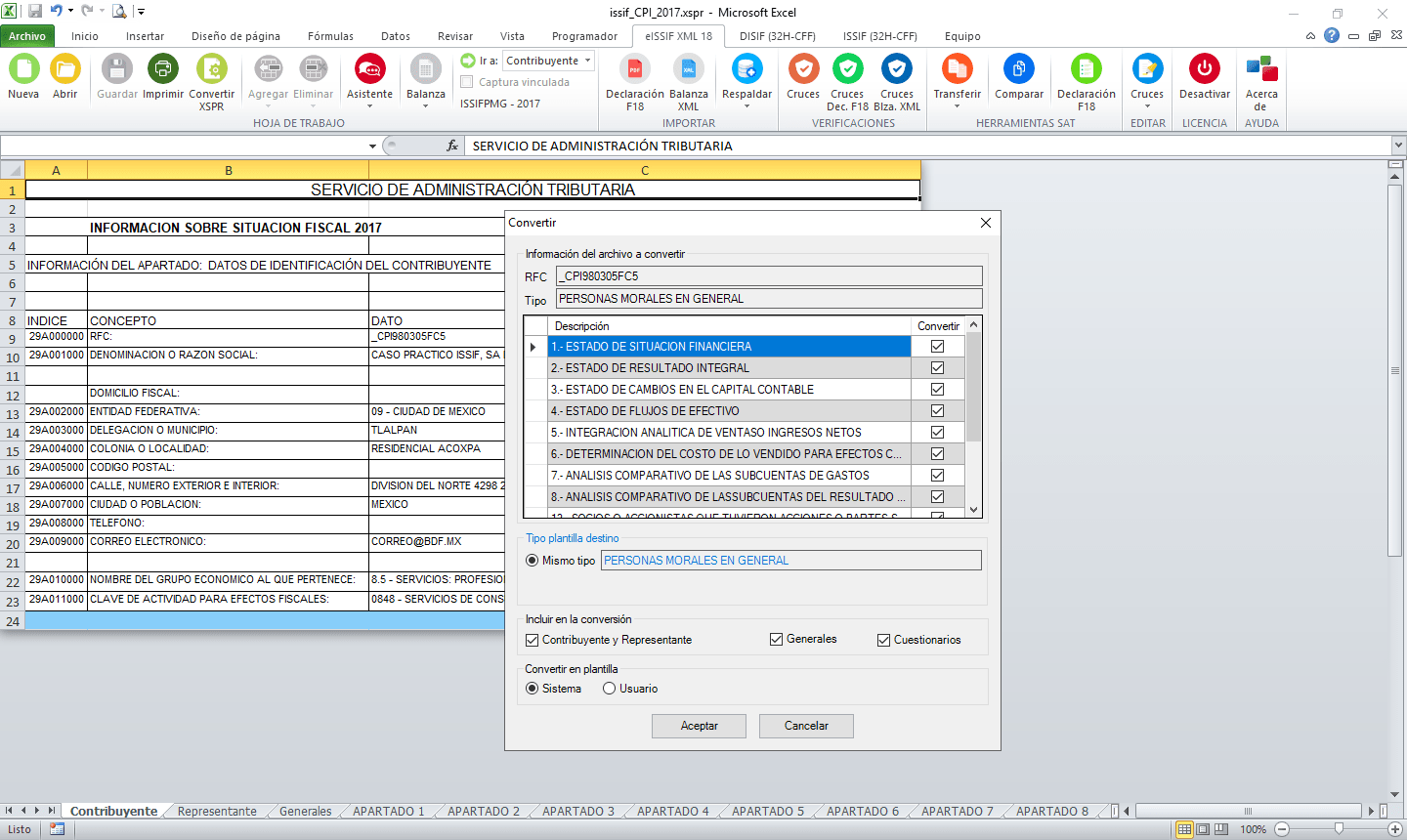
Task: Click the Respaldar icon
Action: coord(747,69)
